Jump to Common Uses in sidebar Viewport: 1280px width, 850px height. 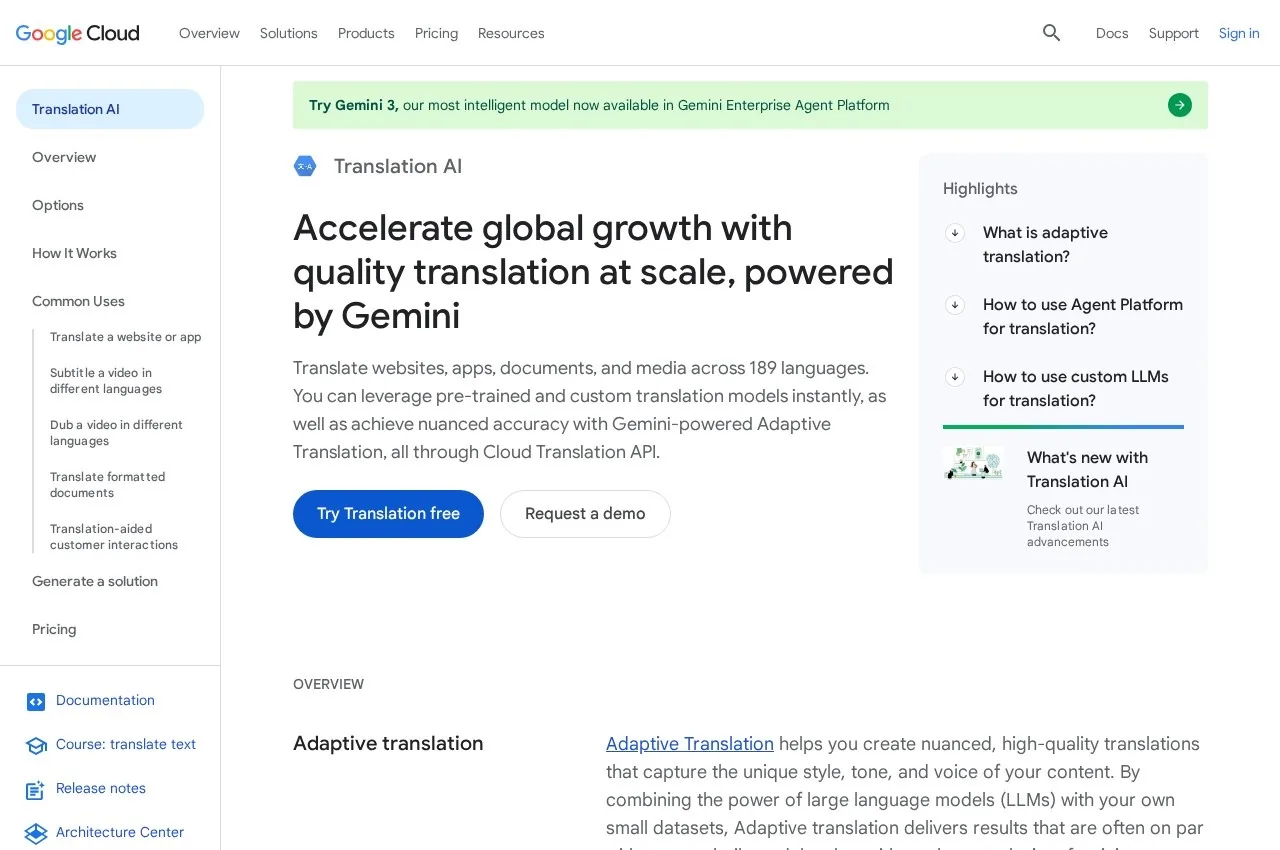[x=78, y=301]
